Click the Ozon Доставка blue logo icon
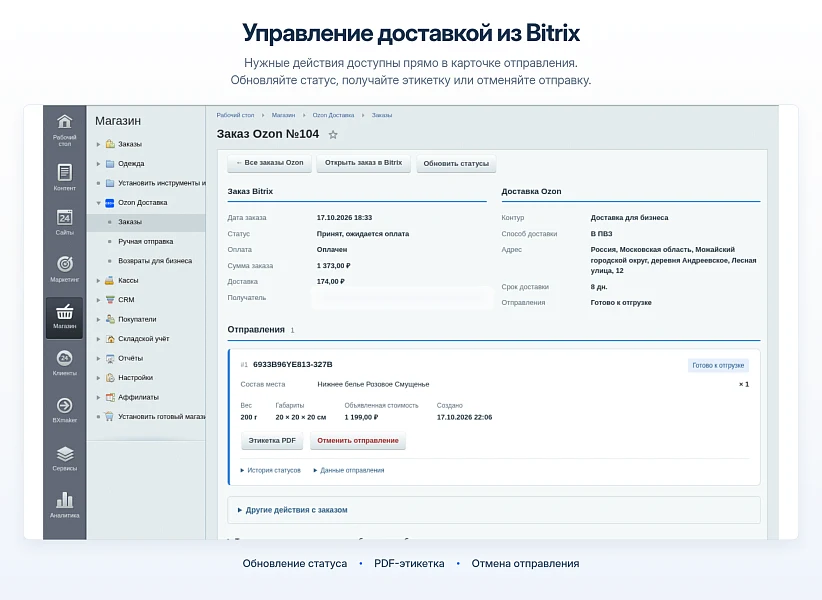 110,203
